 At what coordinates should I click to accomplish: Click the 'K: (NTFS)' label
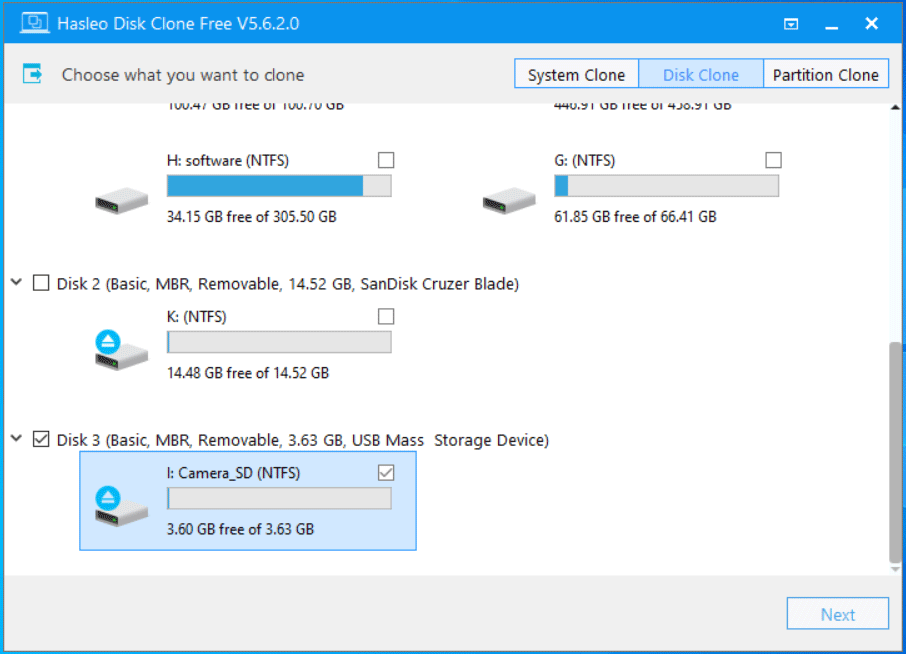196,317
